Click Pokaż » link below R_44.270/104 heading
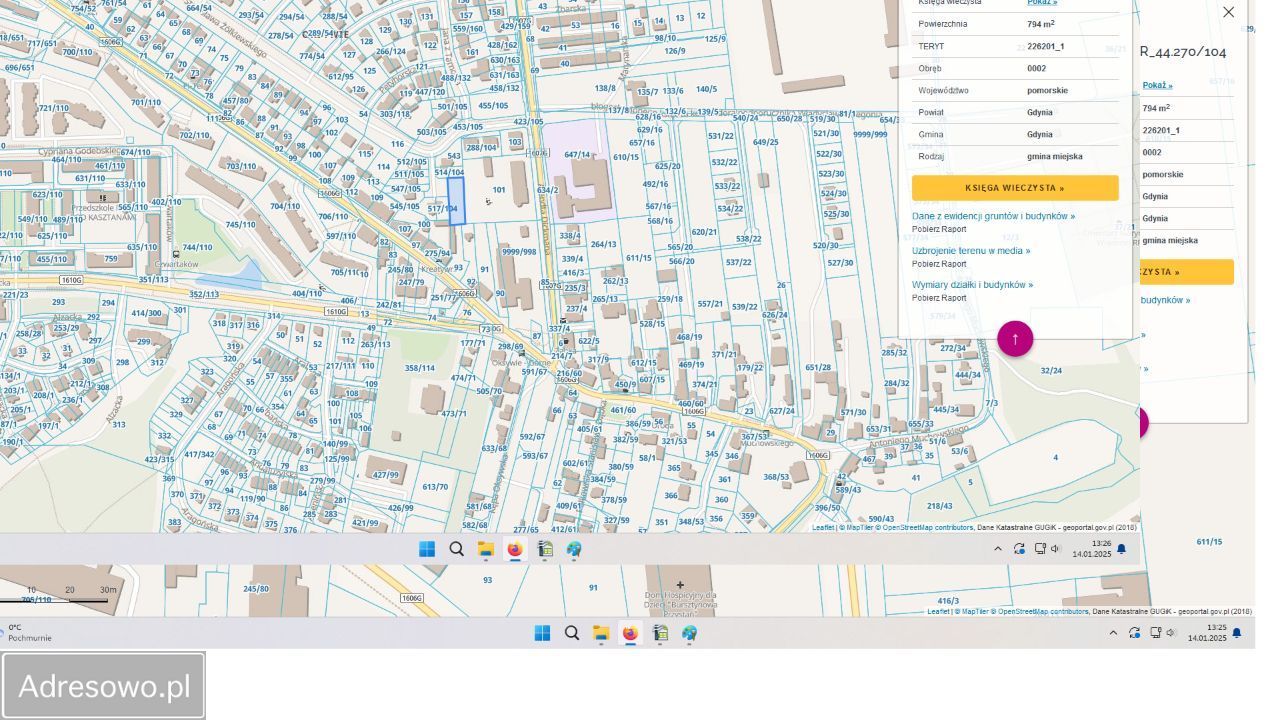 (1158, 85)
